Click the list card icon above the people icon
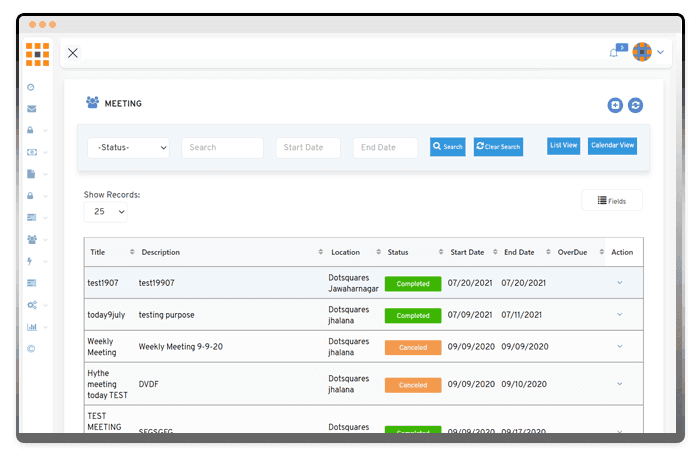The height and width of the screenshot is (457, 700). coord(32,217)
